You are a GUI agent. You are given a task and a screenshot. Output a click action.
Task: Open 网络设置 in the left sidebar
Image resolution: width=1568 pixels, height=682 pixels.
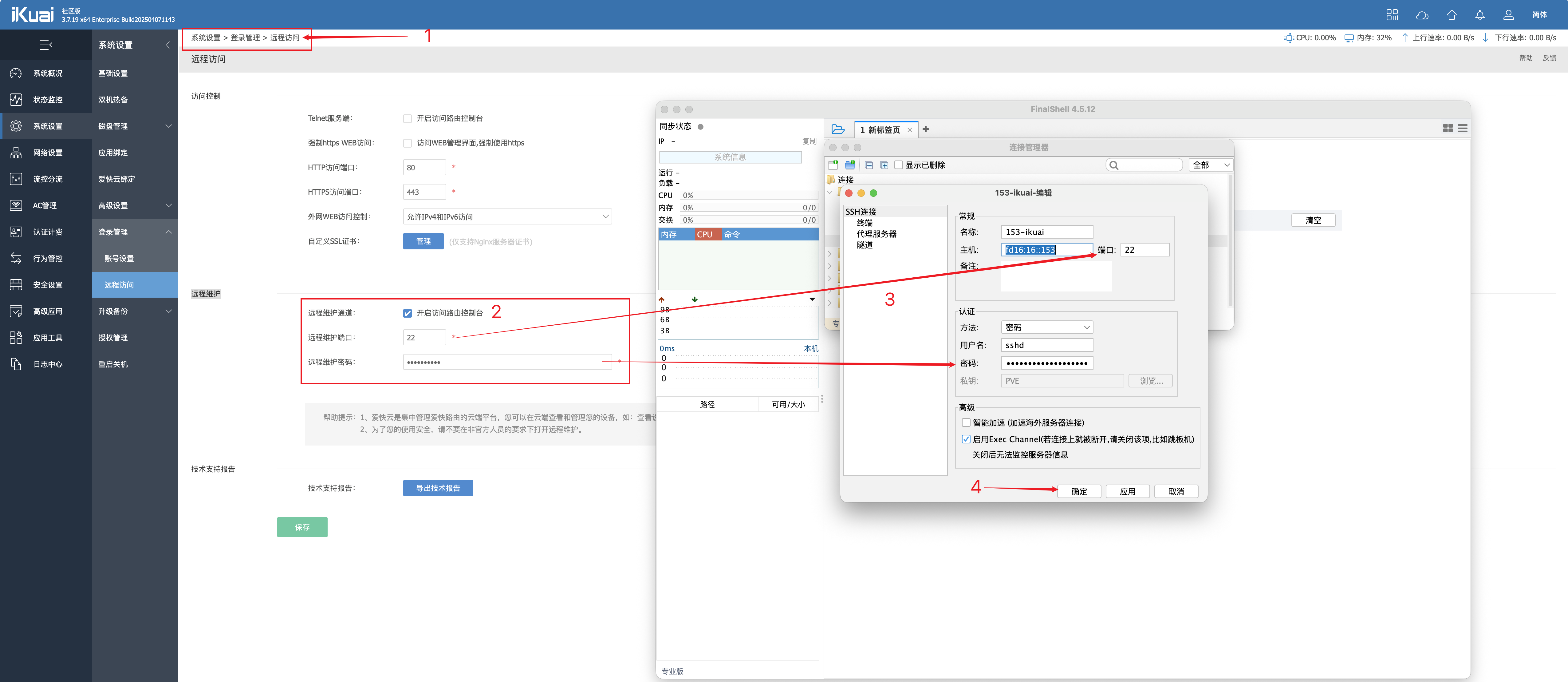(x=47, y=153)
